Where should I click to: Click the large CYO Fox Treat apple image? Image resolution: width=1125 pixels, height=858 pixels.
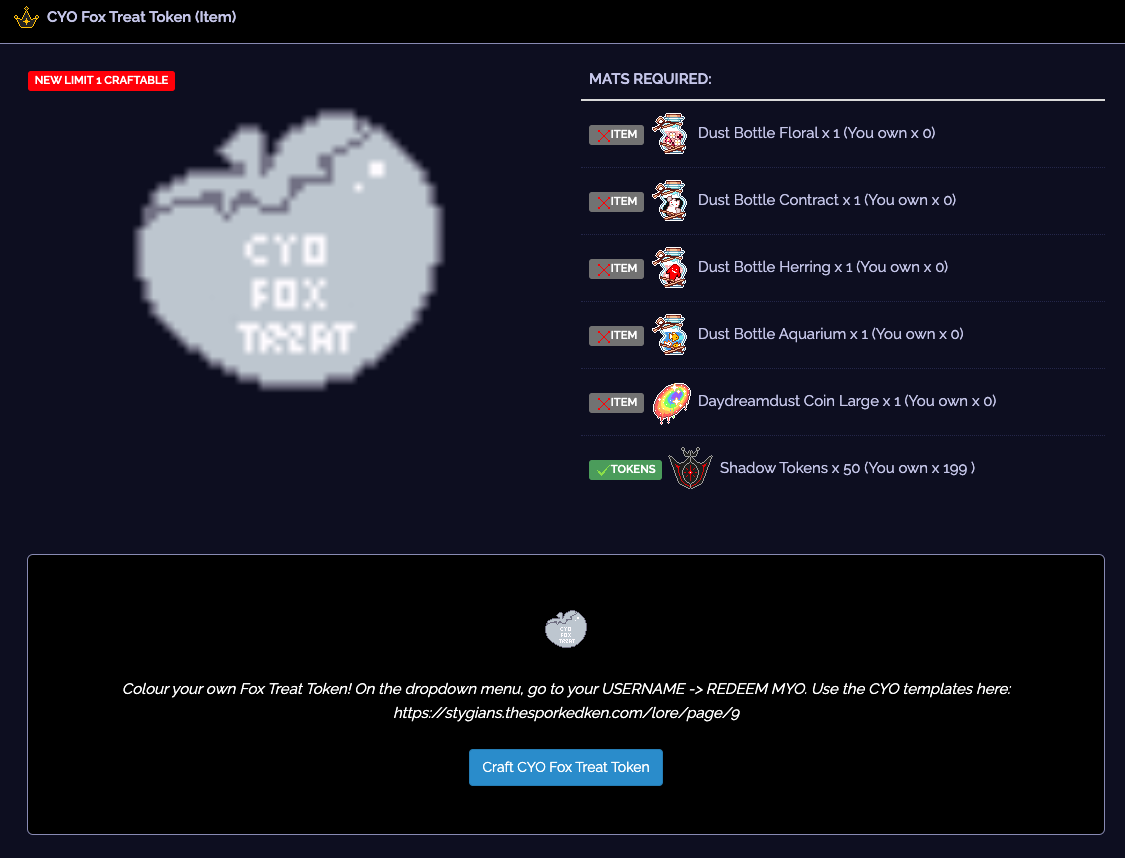tap(288, 250)
